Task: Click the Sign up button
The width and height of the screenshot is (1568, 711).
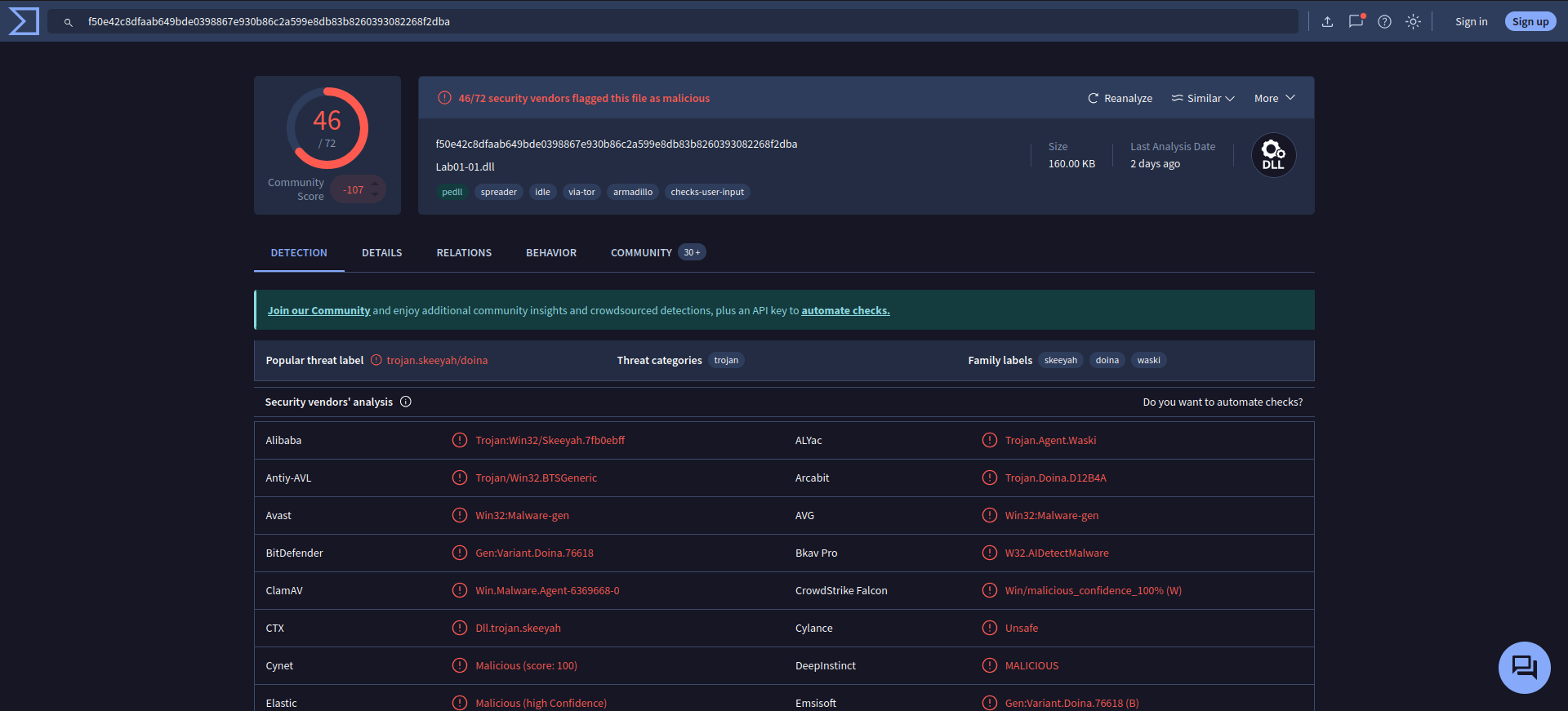Action: (x=1530, y=22)
